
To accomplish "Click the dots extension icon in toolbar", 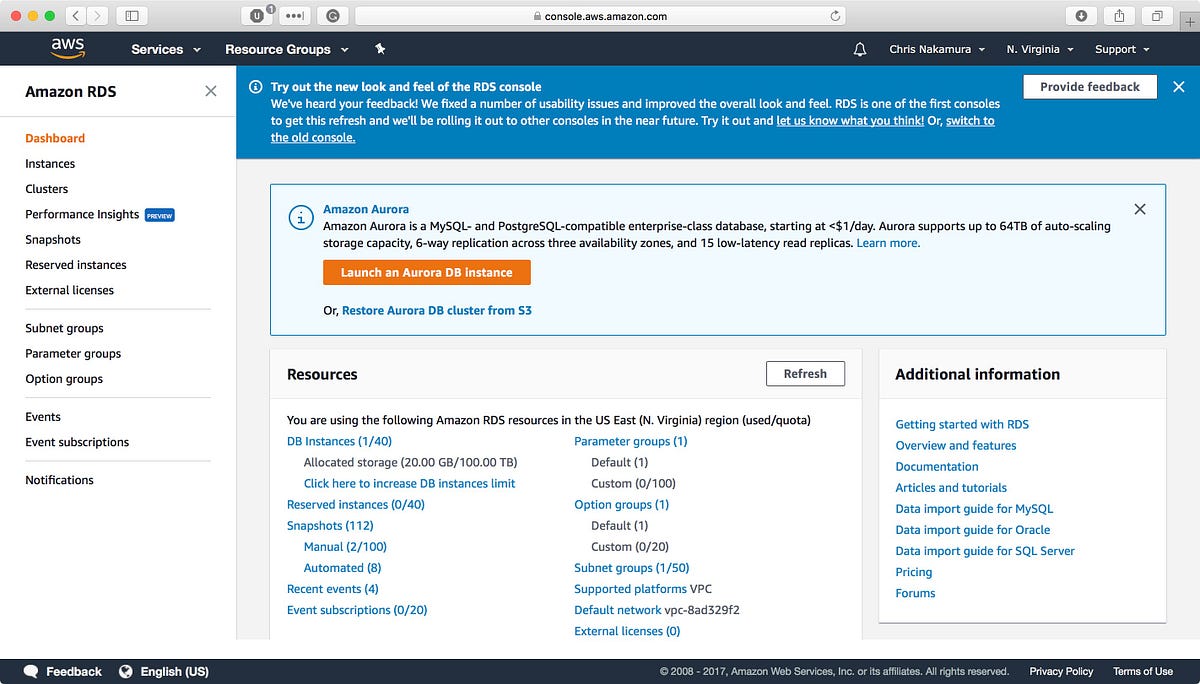I will (x=294, y=16).
